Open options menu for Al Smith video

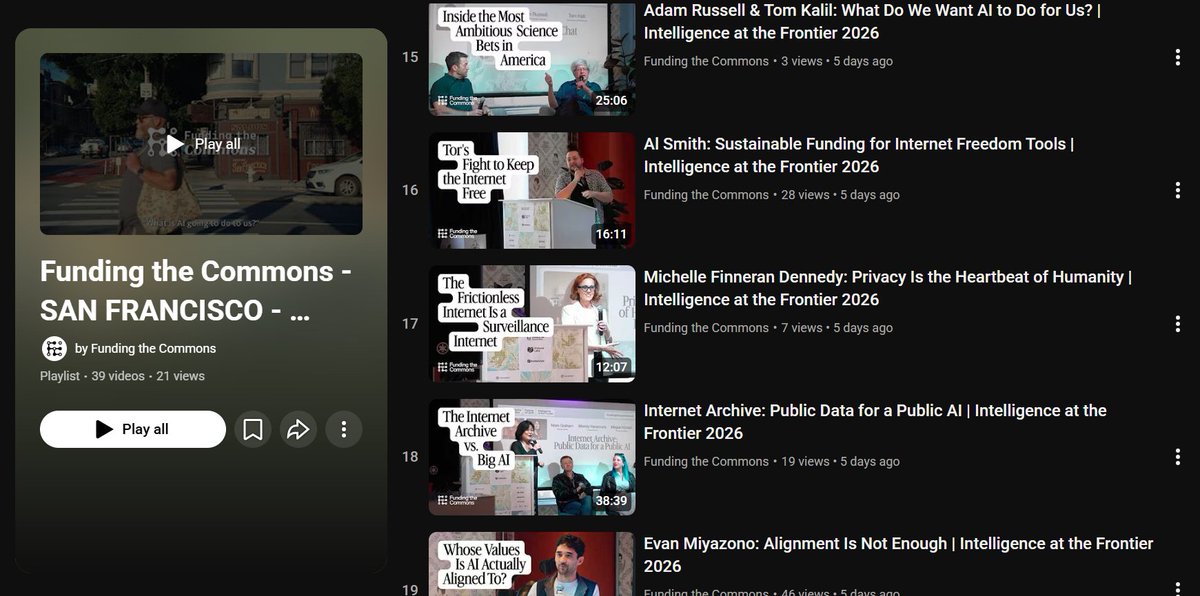[1177, 190]
